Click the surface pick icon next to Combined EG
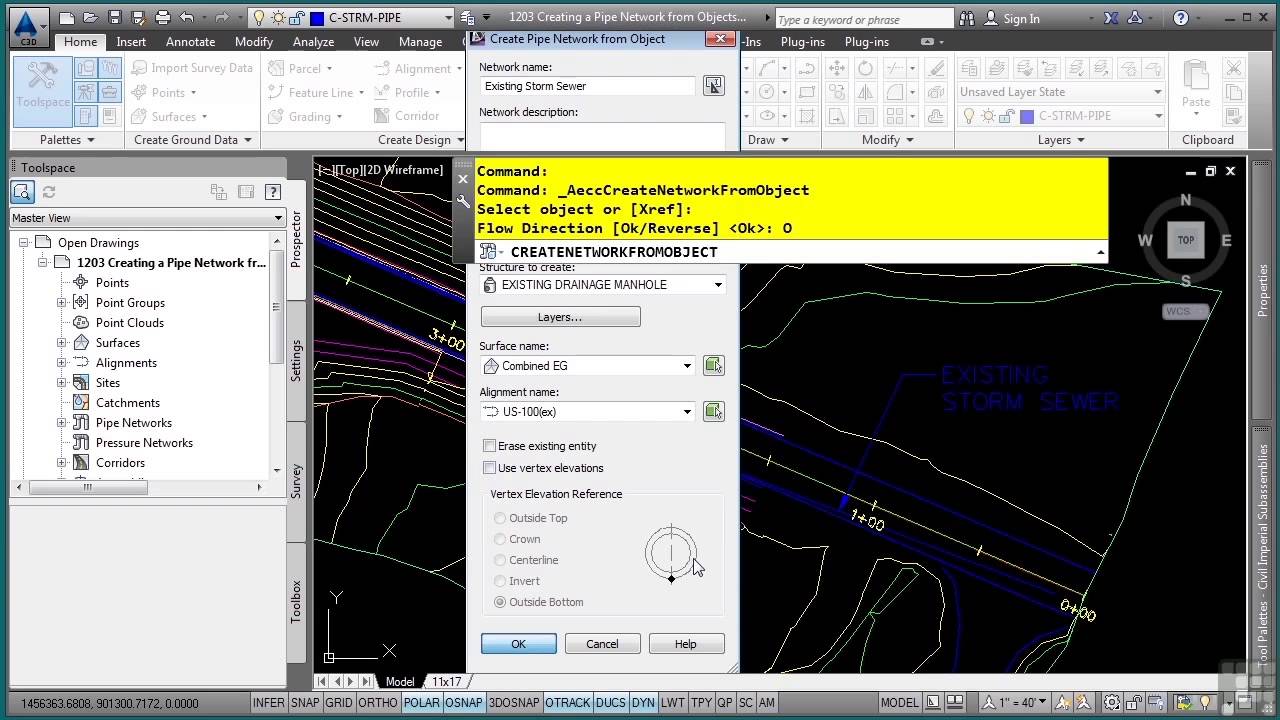Viewport: 1280px width, 720px height. click(x=713, y=365)
